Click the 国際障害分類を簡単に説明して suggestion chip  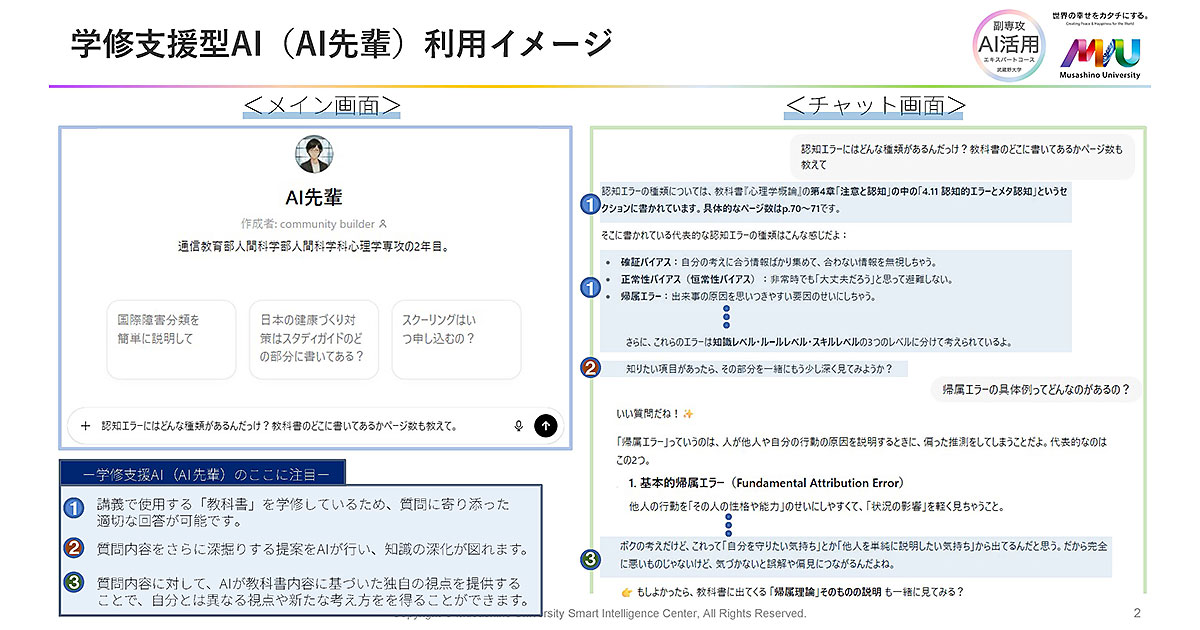click(x=171, y=339)
